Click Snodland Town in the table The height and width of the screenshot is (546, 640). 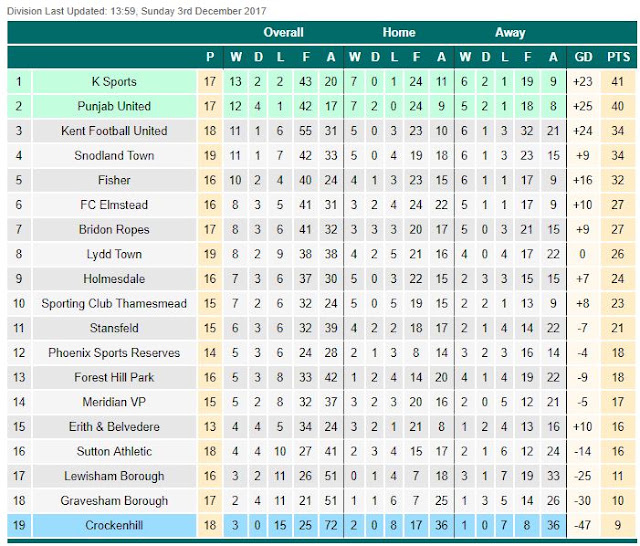[114, 155]
